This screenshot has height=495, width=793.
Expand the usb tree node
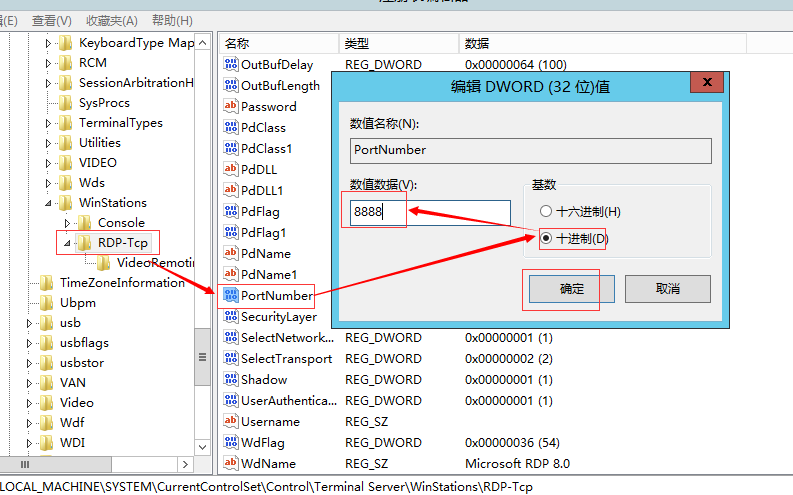(x=29, y=324)
